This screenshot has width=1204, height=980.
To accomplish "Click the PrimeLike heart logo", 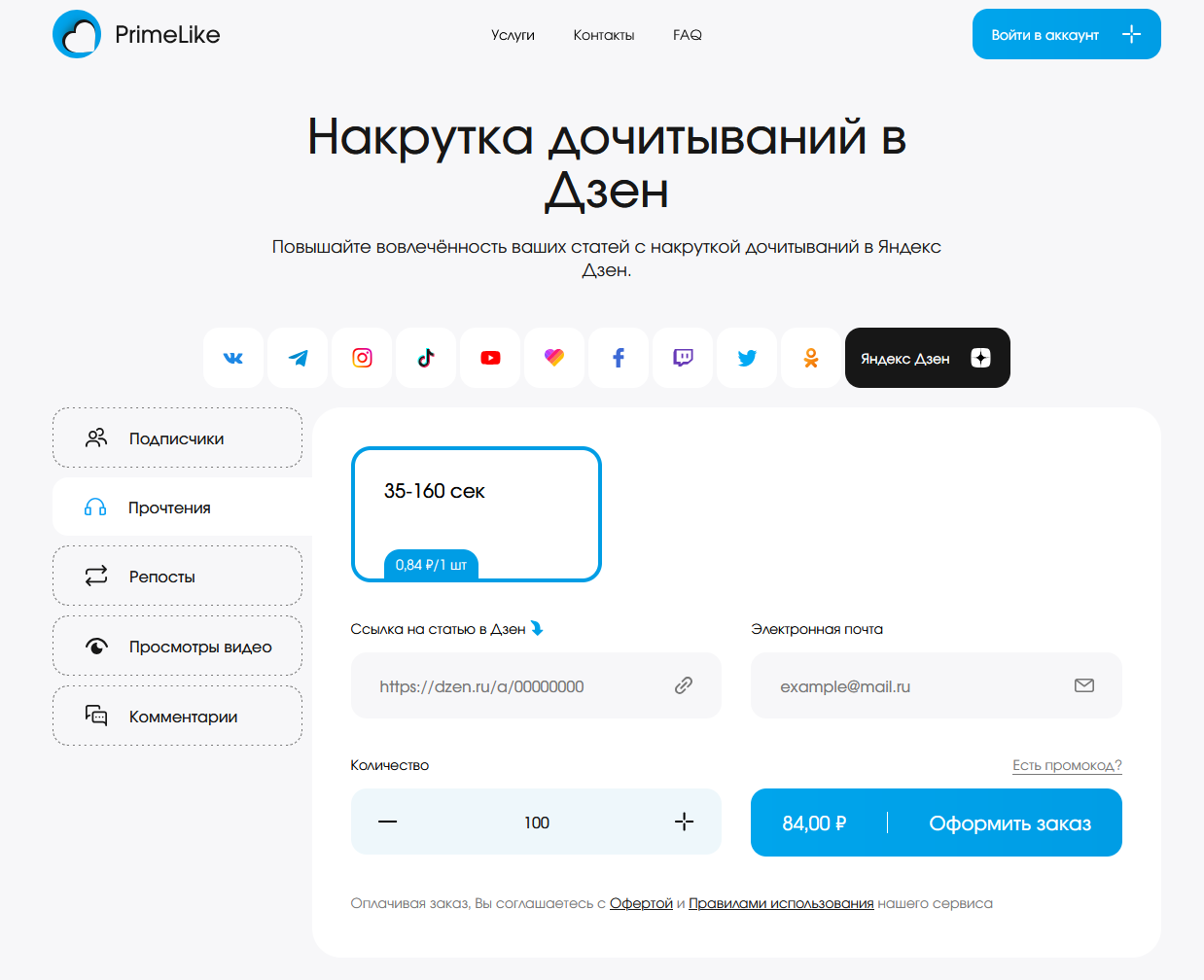I will click(x=77, y=34).
